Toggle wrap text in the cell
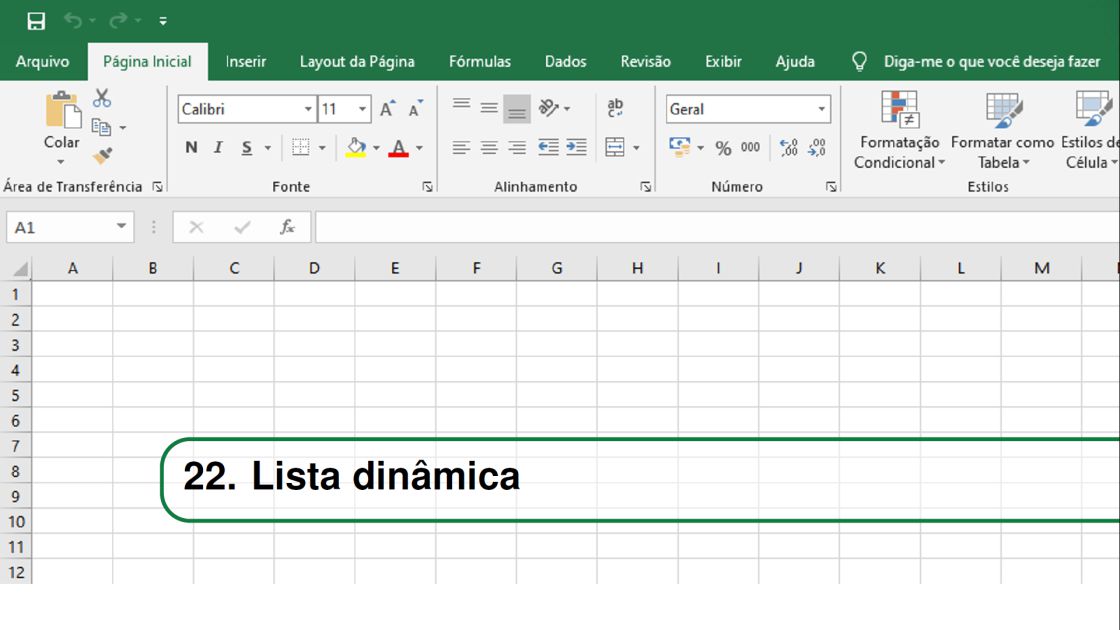This screenshot has width=1120, height=630. click(x=615, y=108)
